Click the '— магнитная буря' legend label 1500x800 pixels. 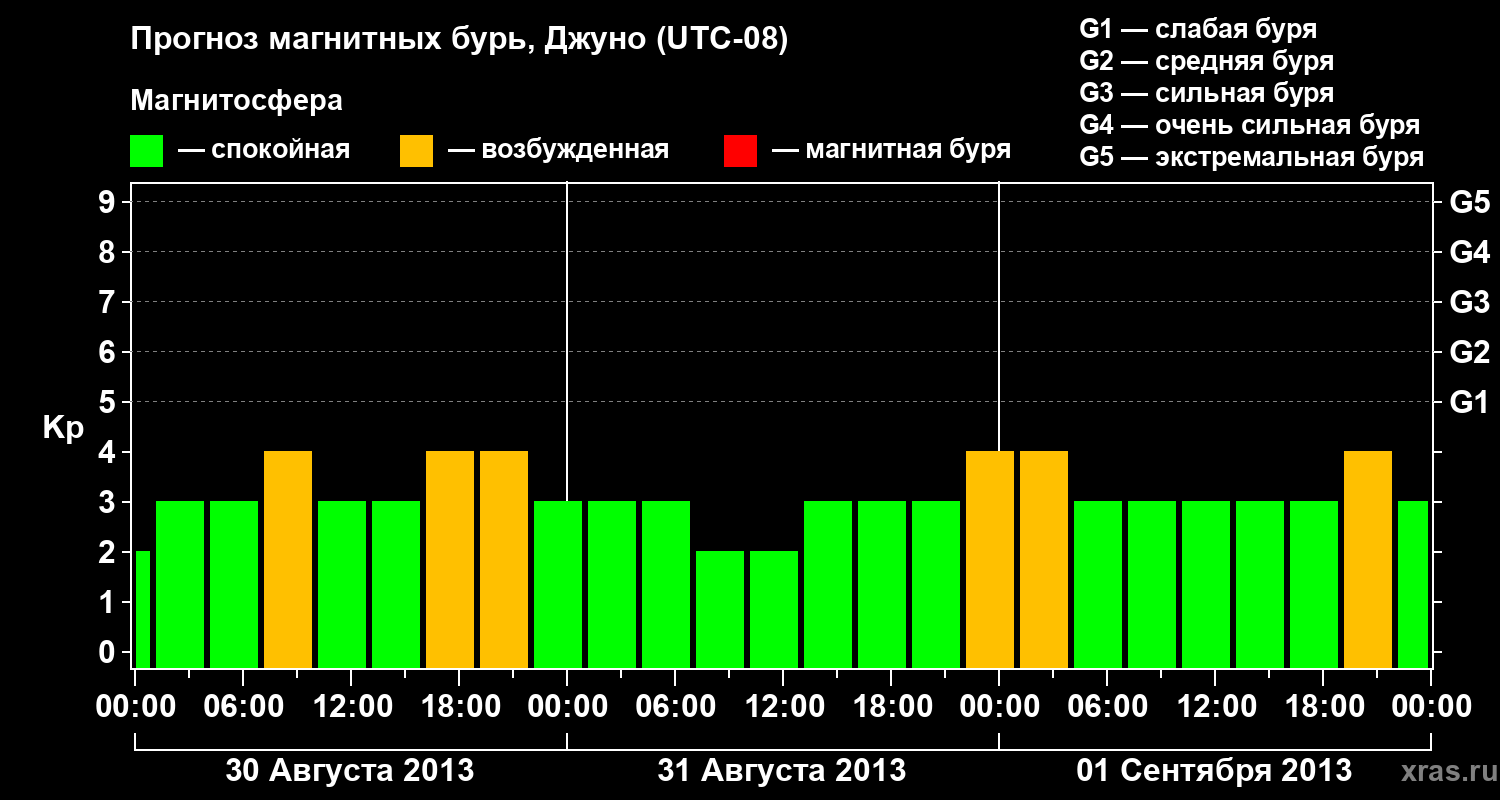pyautogui.click(x=891, y=150)
